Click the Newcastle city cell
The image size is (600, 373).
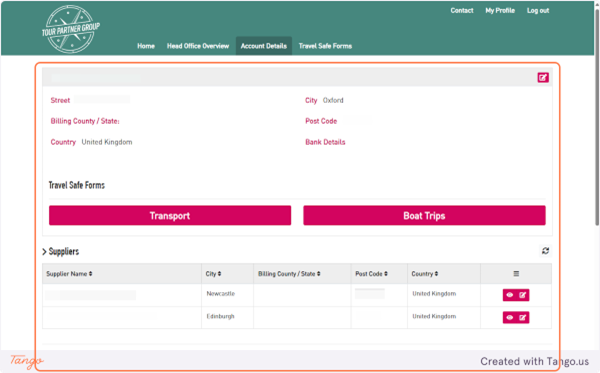pyautogui.click(x=221, y=294)
